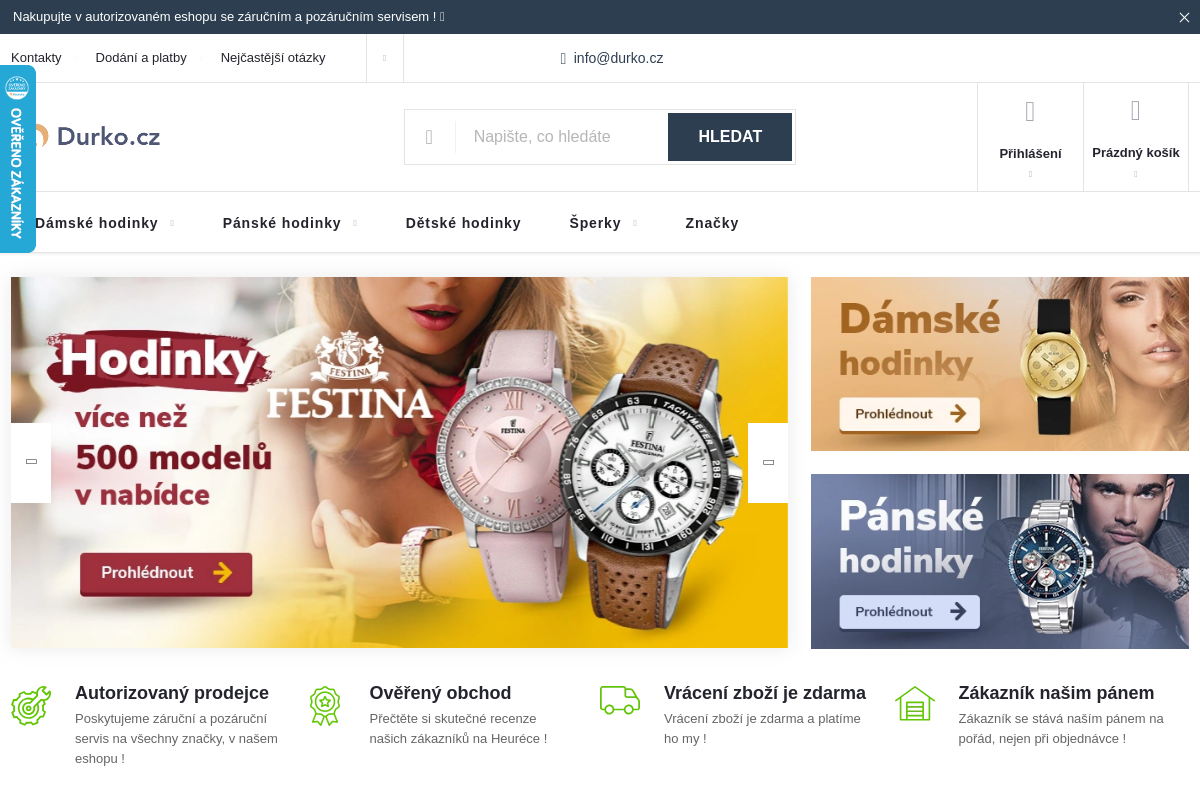Go to next slide in Festina carousel
Image resolution: width=1200 pixels, height=800 pixels.
(x=768, y=463)
